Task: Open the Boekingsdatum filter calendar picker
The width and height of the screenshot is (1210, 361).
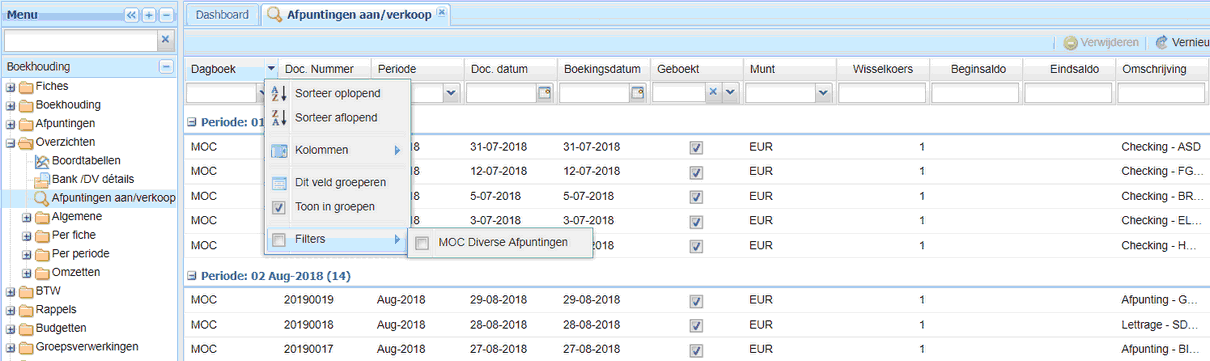Action: coord(638,93)
